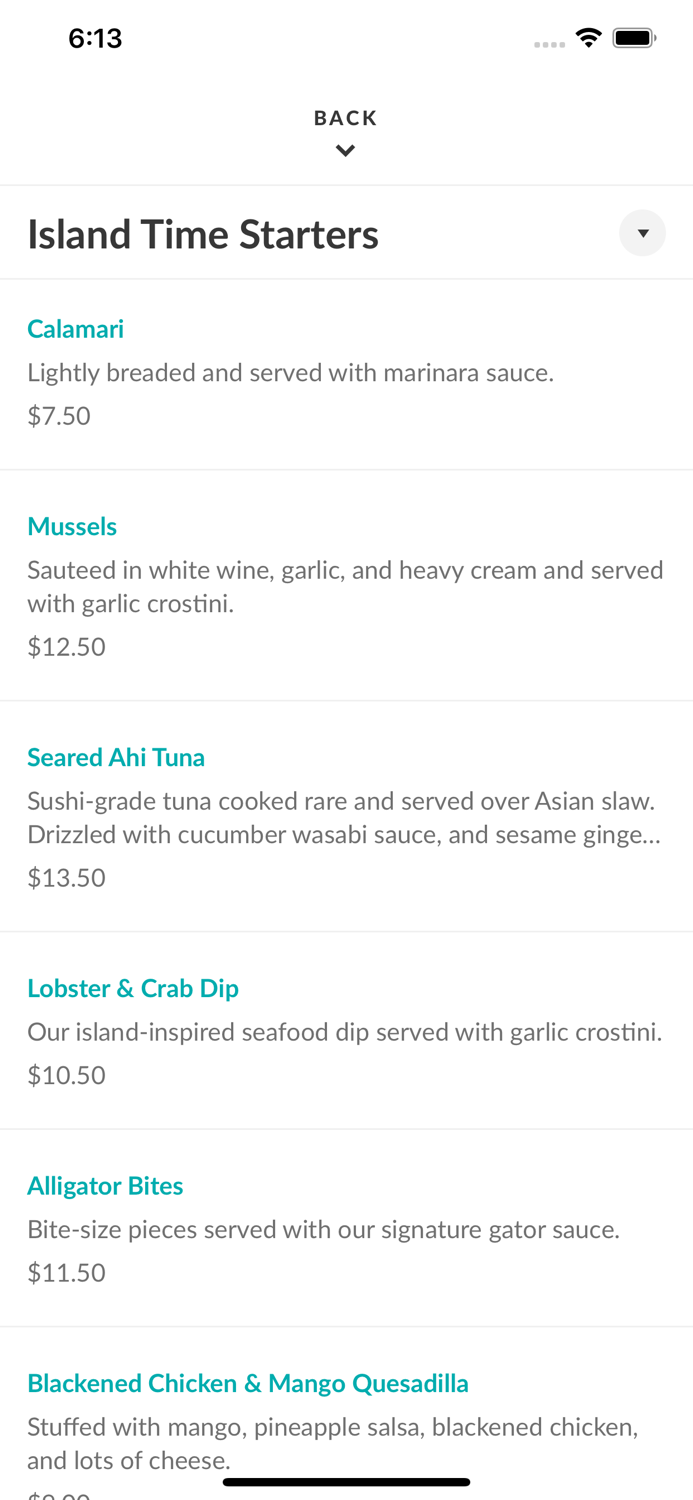Screen dimensions: 693x1500
Task: View the Seared Ahi Tuna entry
Action: click(116, 758)
